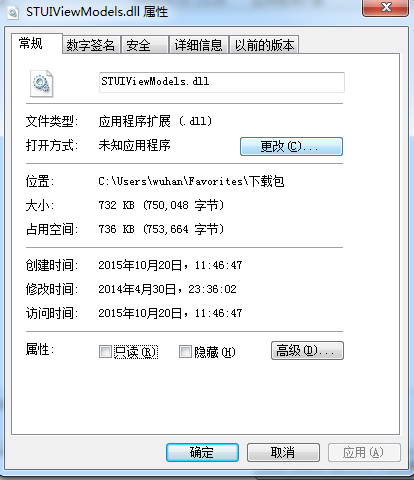414x480 pixels.
Task: Close the properties dialog with X
Action: [385, 7]
